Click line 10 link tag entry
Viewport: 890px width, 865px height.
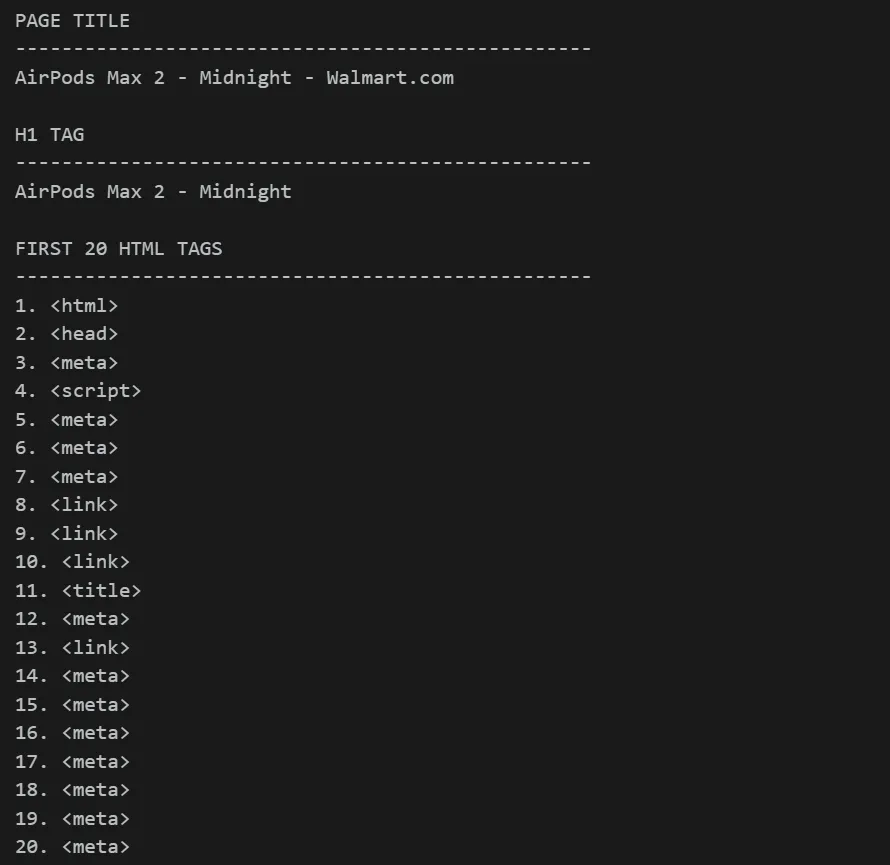(x=73, y=562)
